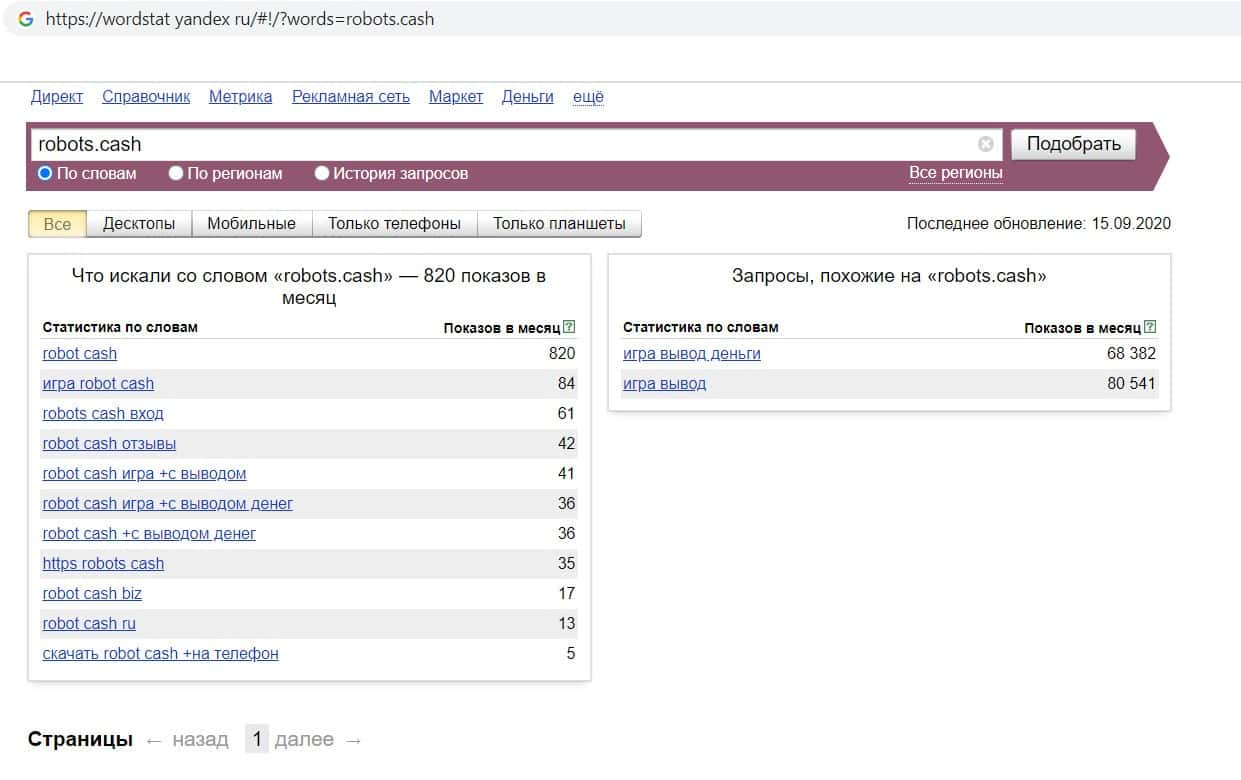
Task: Switch to 'Только планшеты' tab
Action: click(x=559, y=224)
